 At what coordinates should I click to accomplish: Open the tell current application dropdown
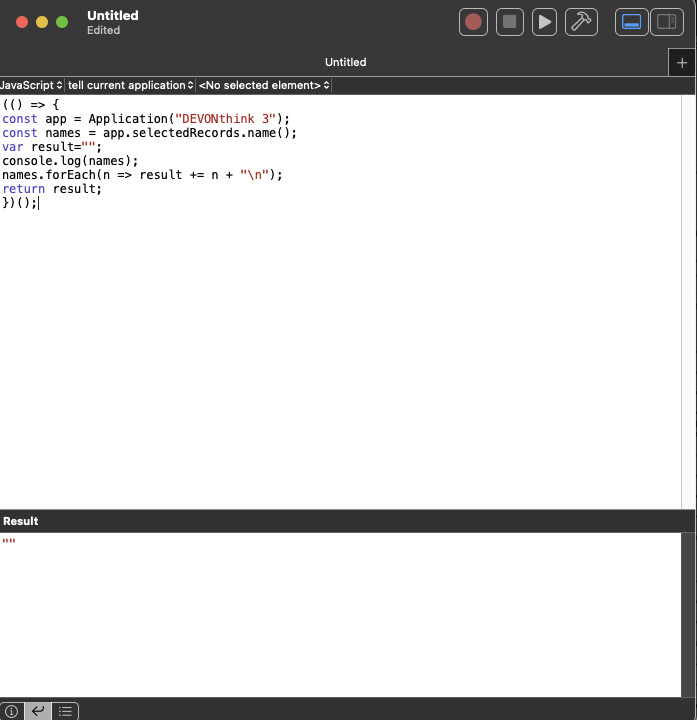point(131,86)
